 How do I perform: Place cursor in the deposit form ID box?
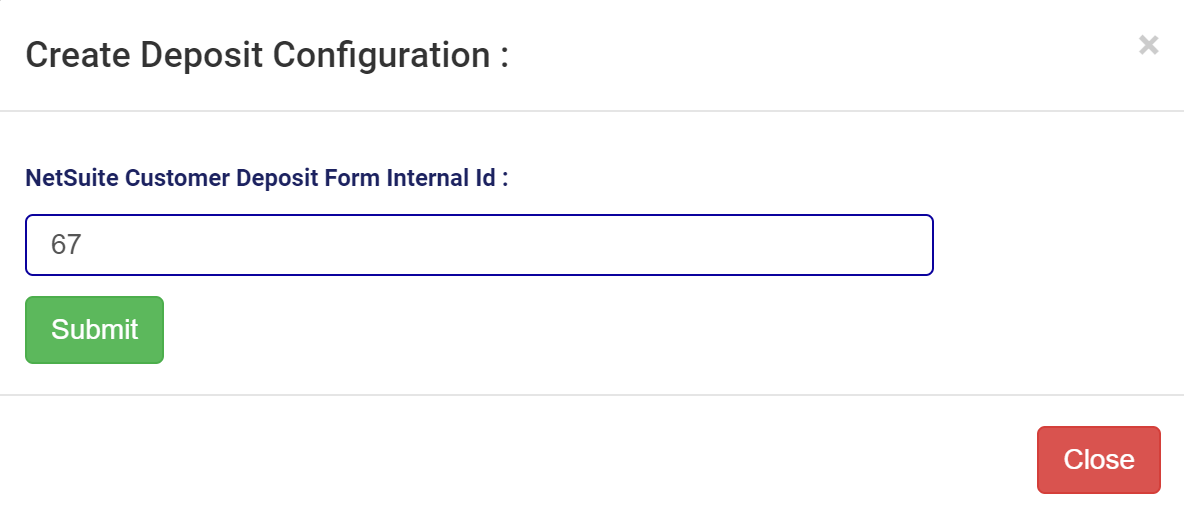pos(479,245)
